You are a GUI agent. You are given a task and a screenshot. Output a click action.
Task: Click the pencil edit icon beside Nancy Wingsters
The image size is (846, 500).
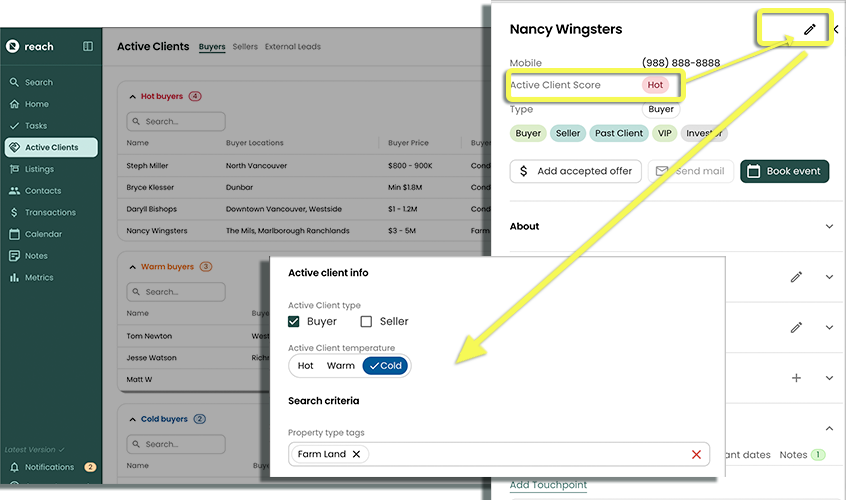tap(809, 30)
